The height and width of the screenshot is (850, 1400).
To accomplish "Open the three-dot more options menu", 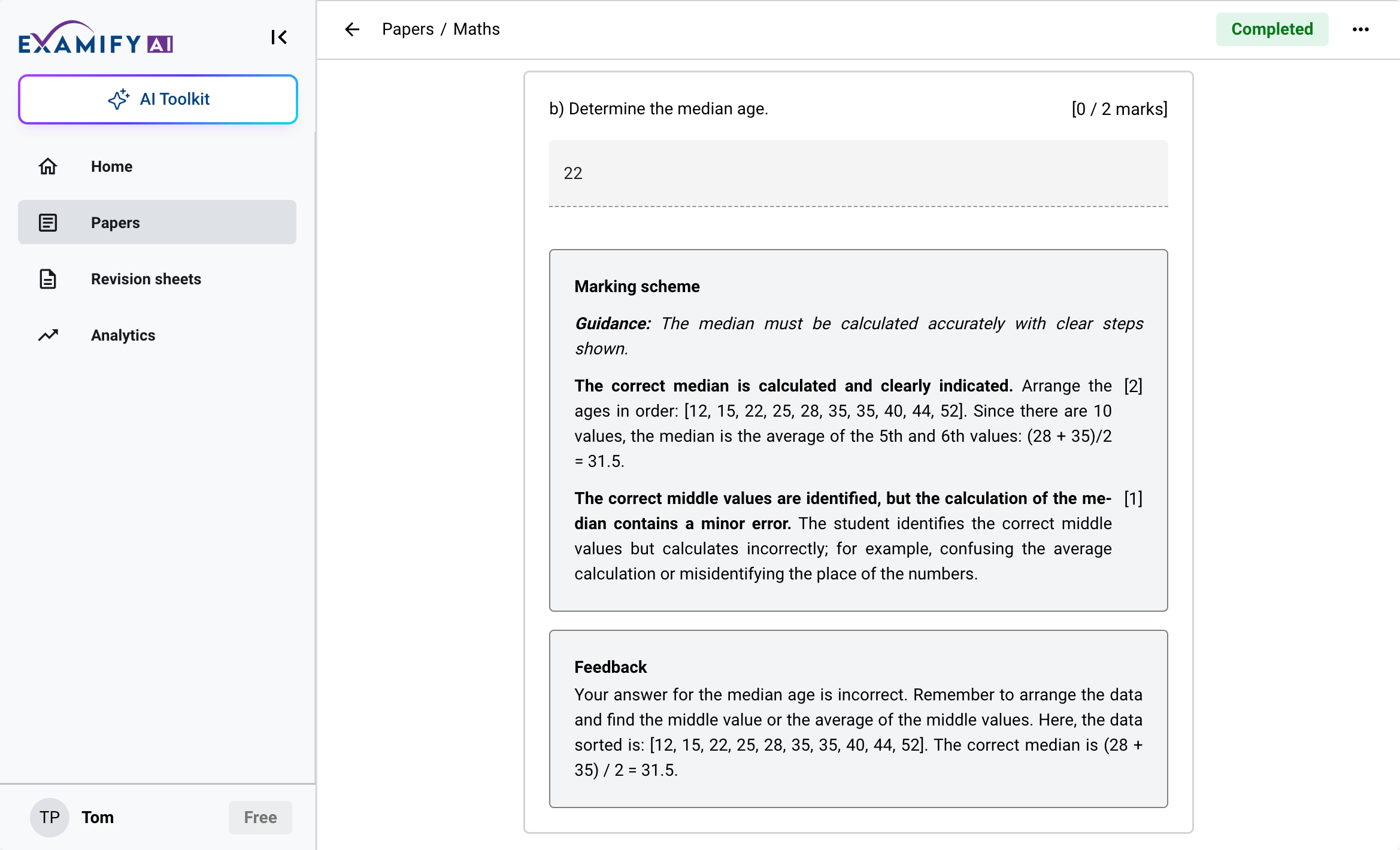I will coord(1360,29).
